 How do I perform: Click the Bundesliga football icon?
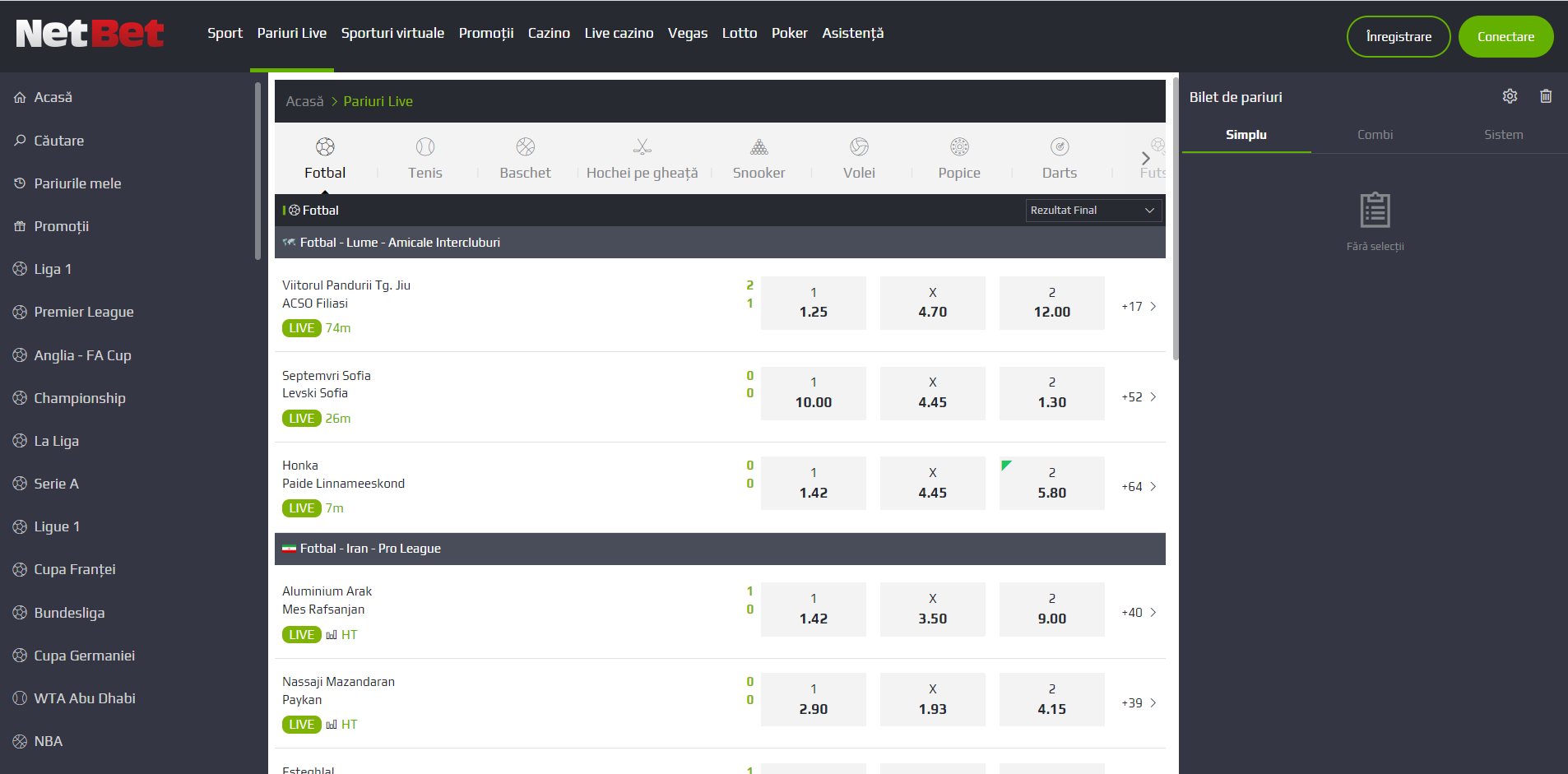20,613
